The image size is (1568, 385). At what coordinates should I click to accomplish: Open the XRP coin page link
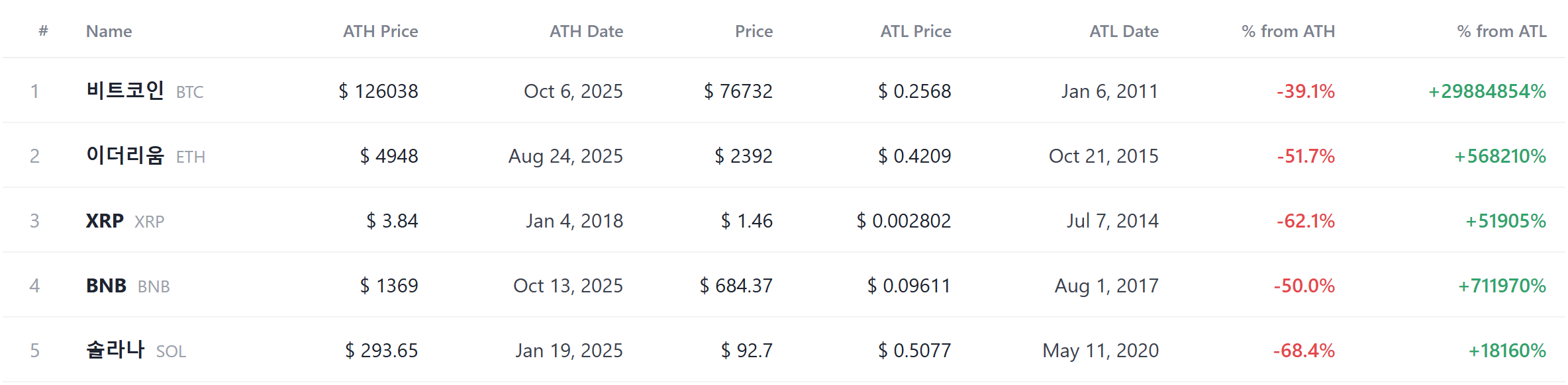tap(105, 220)
